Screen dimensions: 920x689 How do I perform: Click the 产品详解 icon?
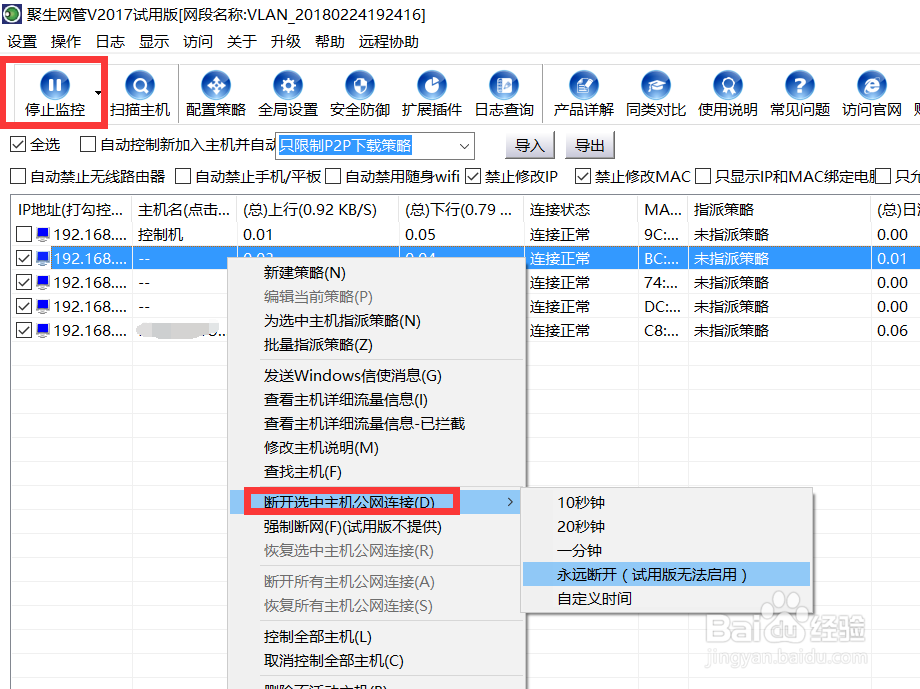pyautogui.click(x=584, y=86)
